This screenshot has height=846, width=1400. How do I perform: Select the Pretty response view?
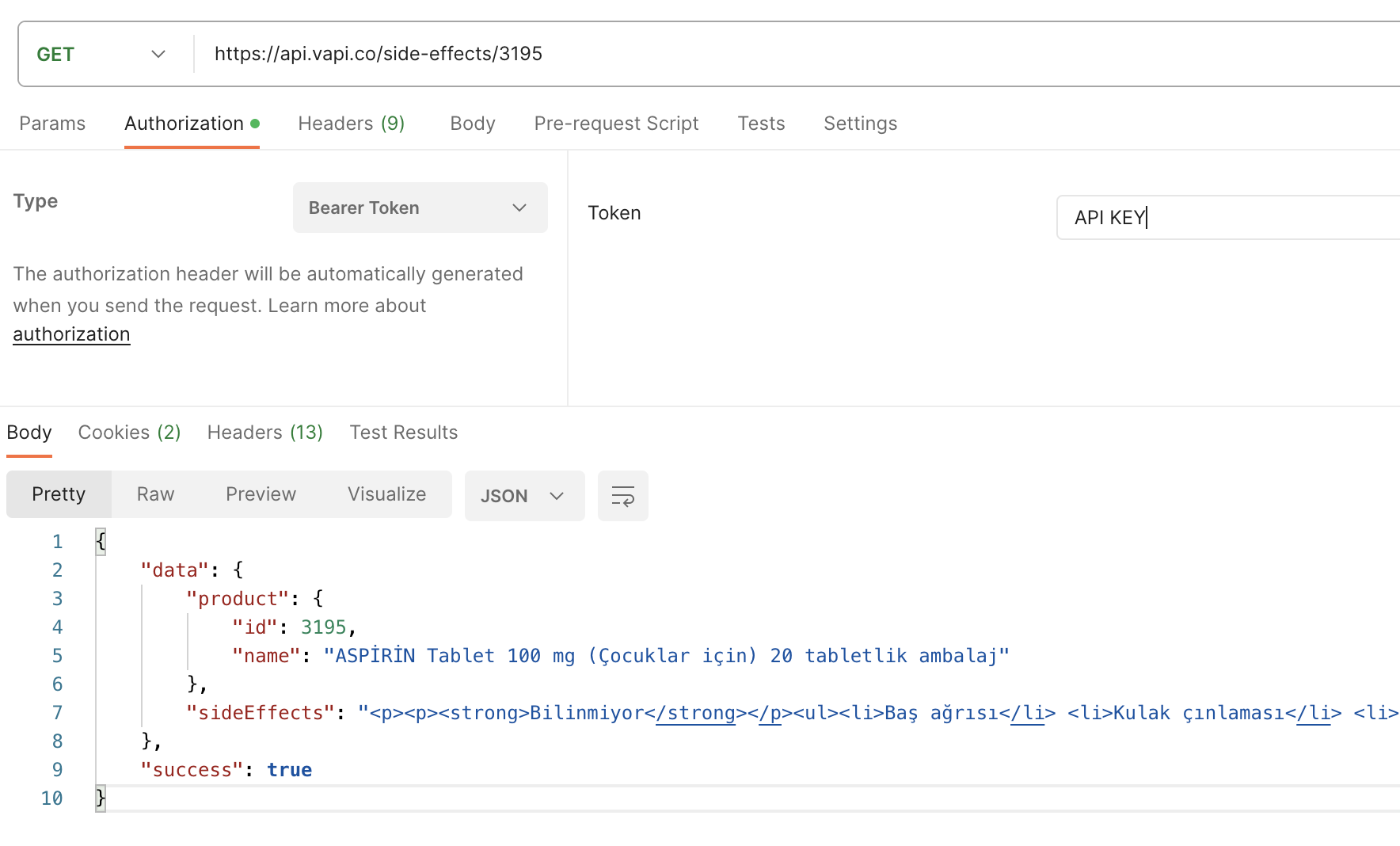click(x=59, y=494)
